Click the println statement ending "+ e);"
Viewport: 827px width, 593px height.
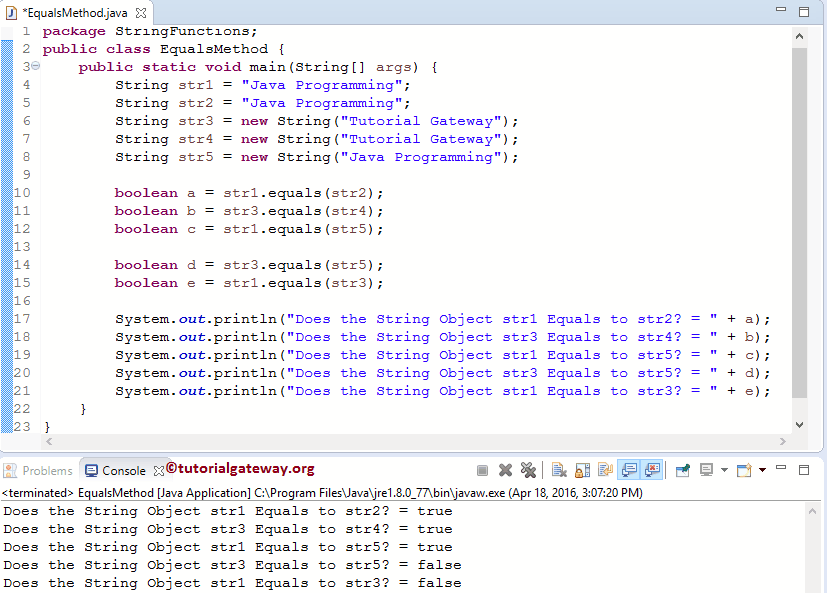(443, 391)
